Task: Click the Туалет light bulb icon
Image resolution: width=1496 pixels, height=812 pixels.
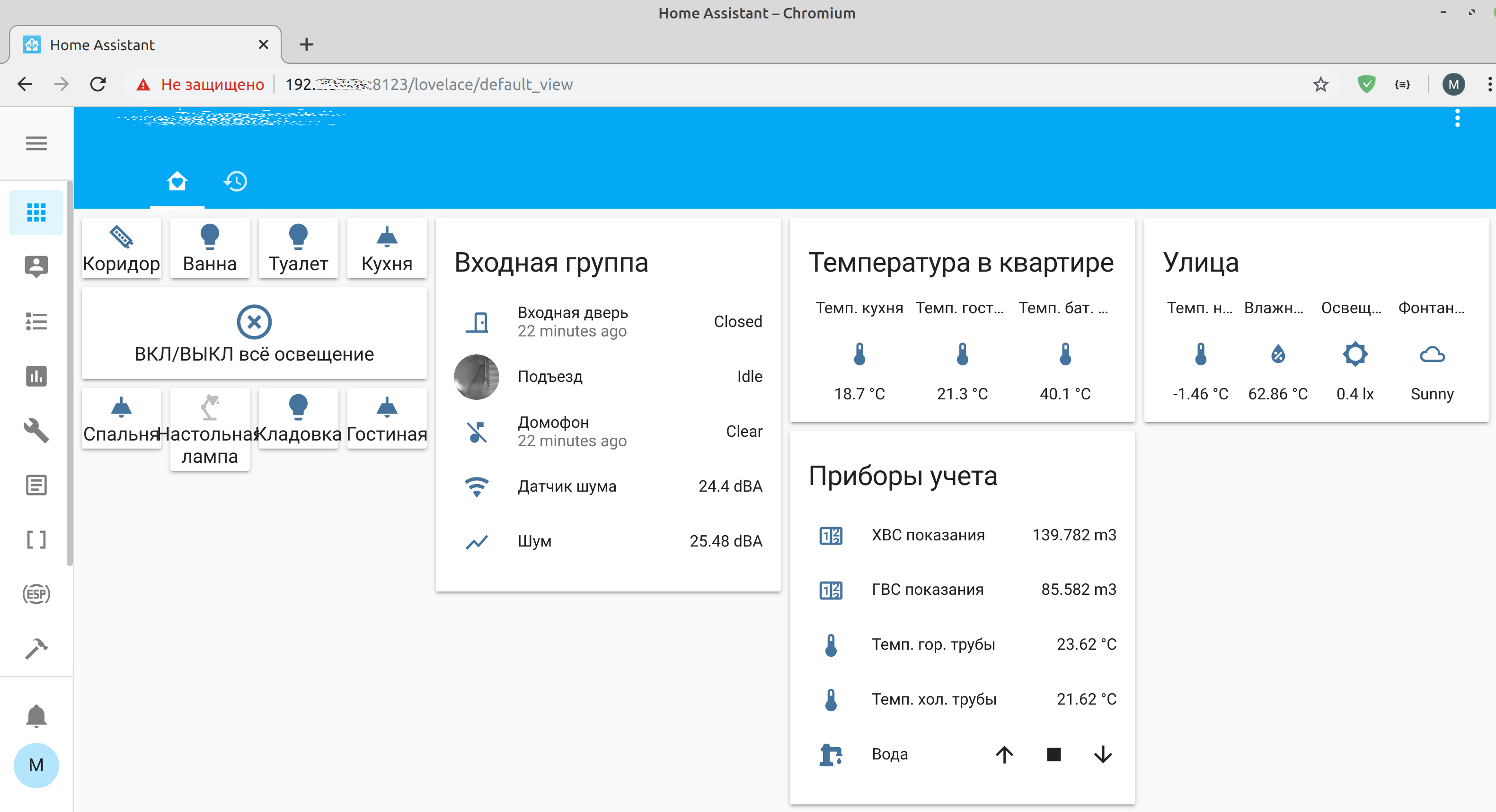Action: (x=298, y=236)
